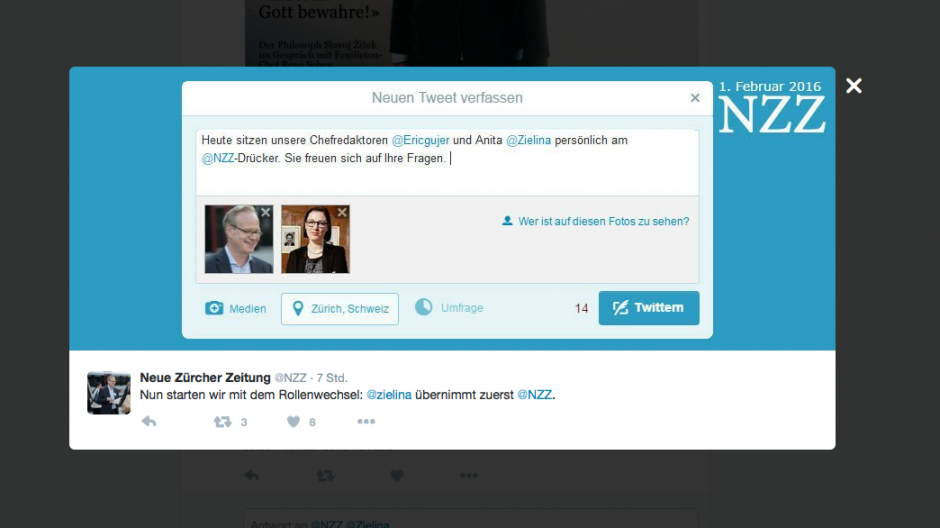940x528 pixels.
Task: Open 'Wer ist auf diesen Fotos zu sehen?'
Action: pyautogui.click(x=596, y=221)
